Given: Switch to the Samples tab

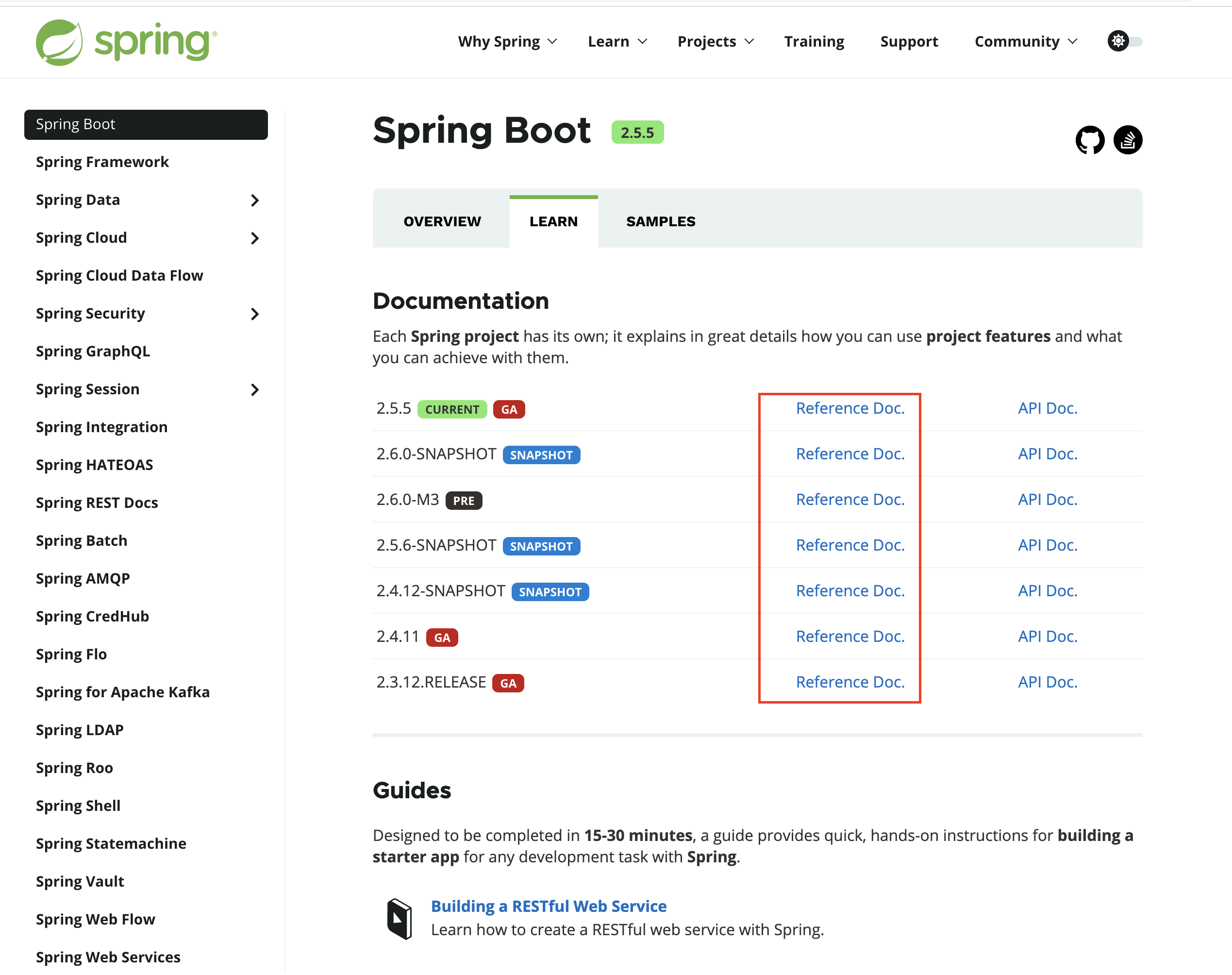Looking at the screenshot, I should point(660,221).
